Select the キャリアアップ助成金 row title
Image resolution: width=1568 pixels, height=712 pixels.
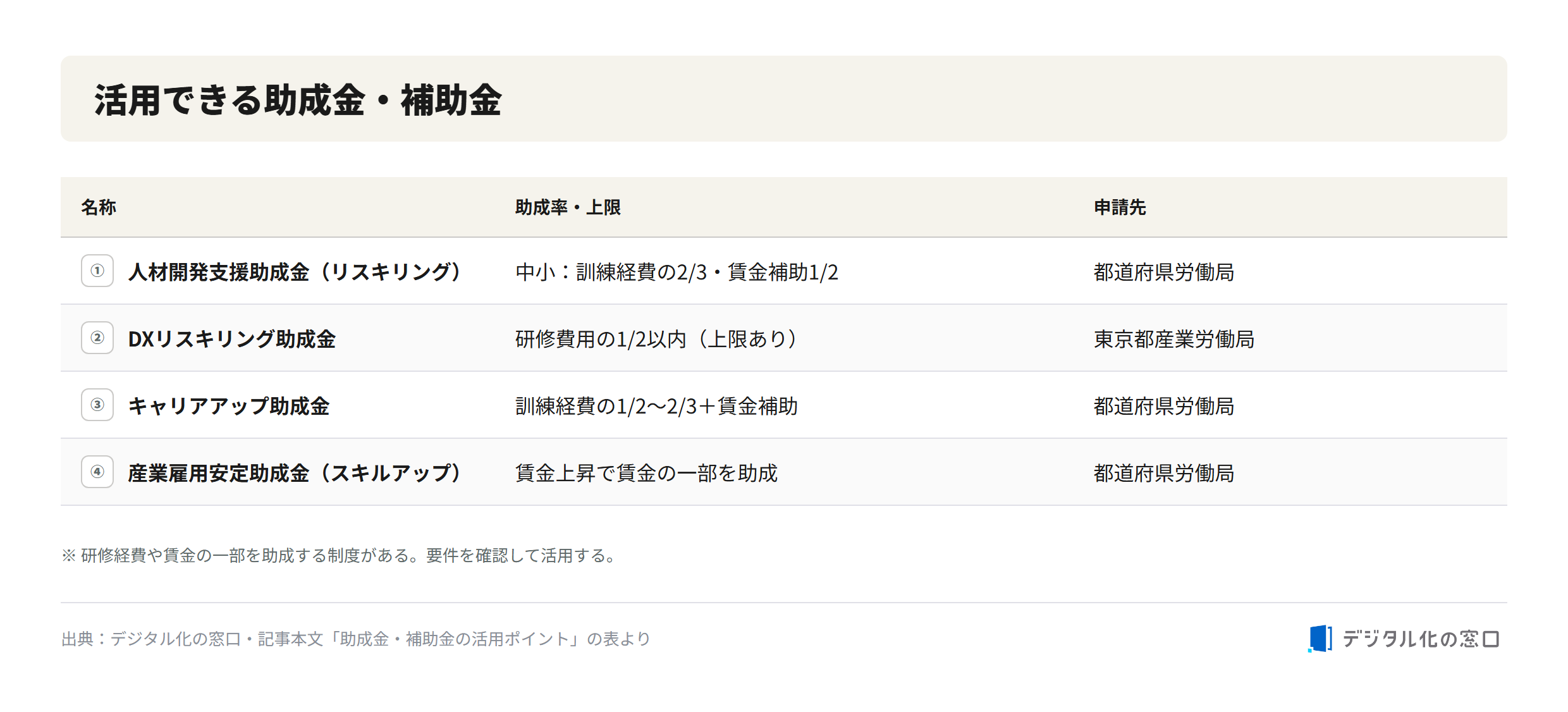[228, 406]
